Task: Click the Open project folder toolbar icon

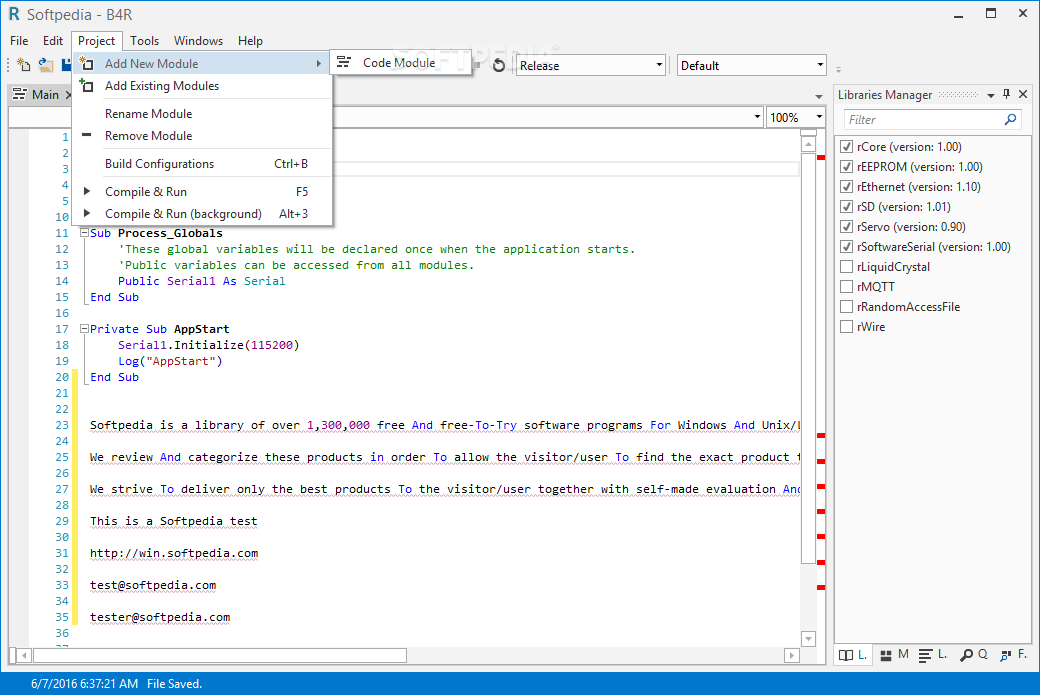Action: coord(45,64)
